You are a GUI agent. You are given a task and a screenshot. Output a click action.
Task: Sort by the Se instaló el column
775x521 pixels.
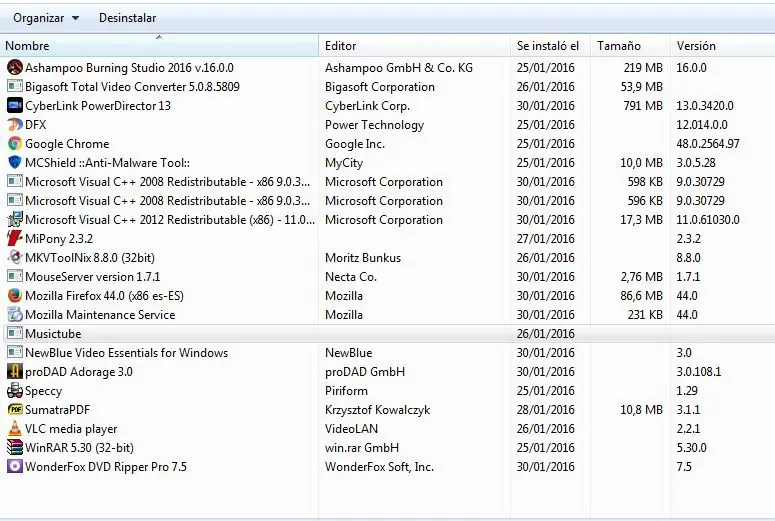point(550,45)
